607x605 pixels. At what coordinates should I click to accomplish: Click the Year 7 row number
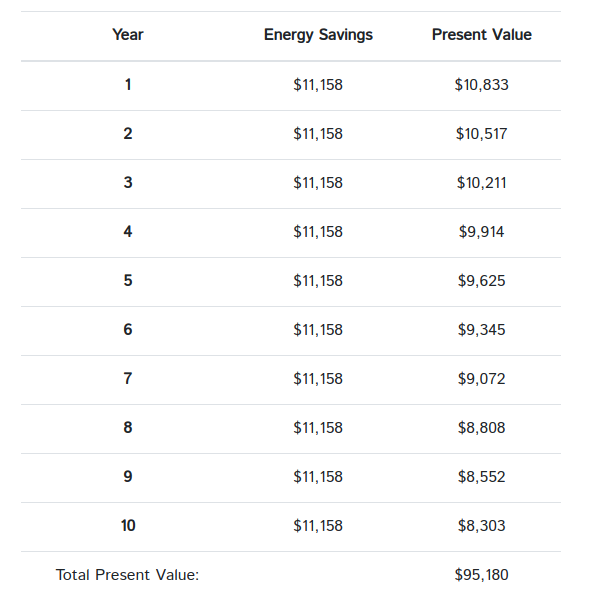(128, 378)
